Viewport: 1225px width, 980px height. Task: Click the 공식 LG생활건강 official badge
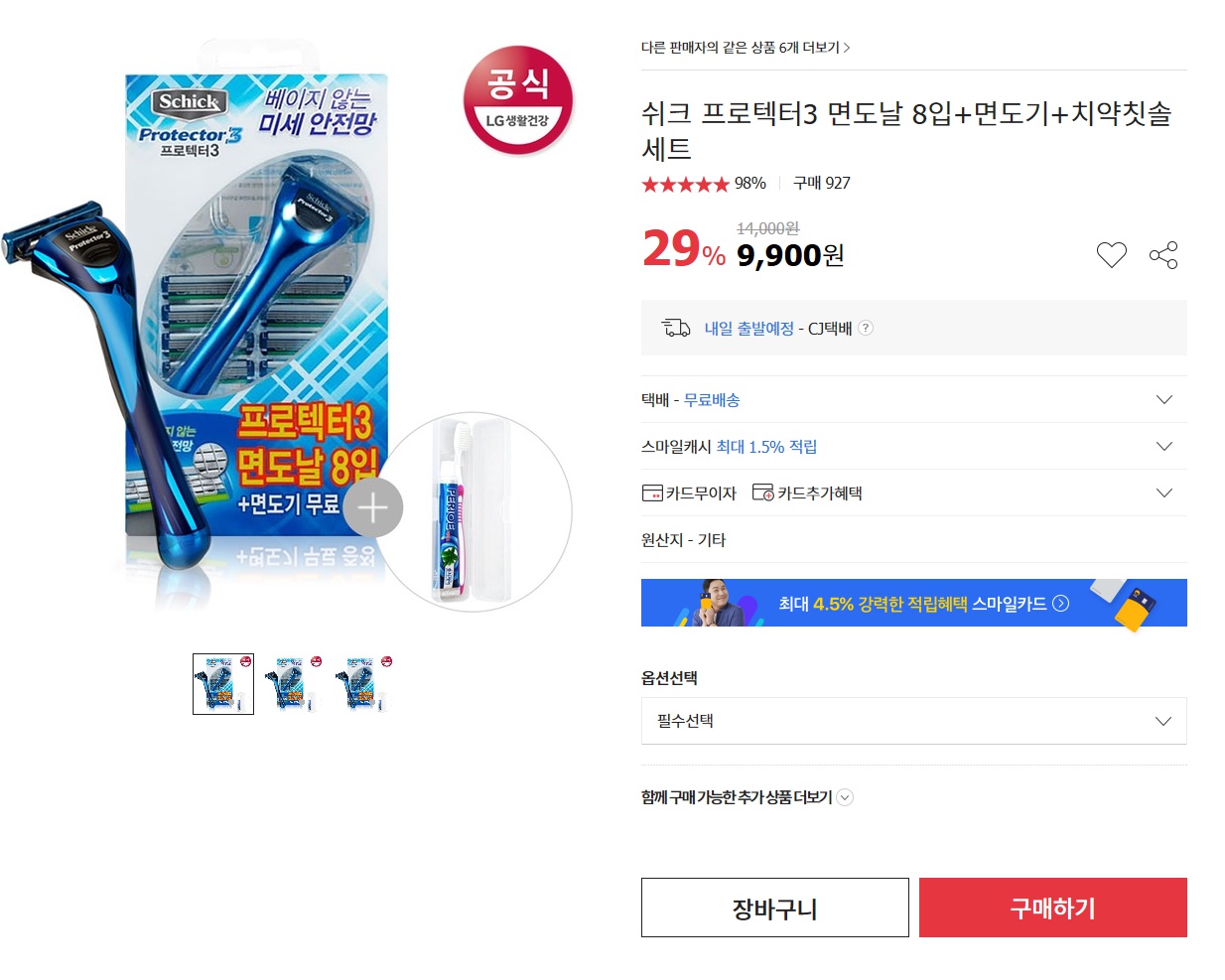pos(518,100)
